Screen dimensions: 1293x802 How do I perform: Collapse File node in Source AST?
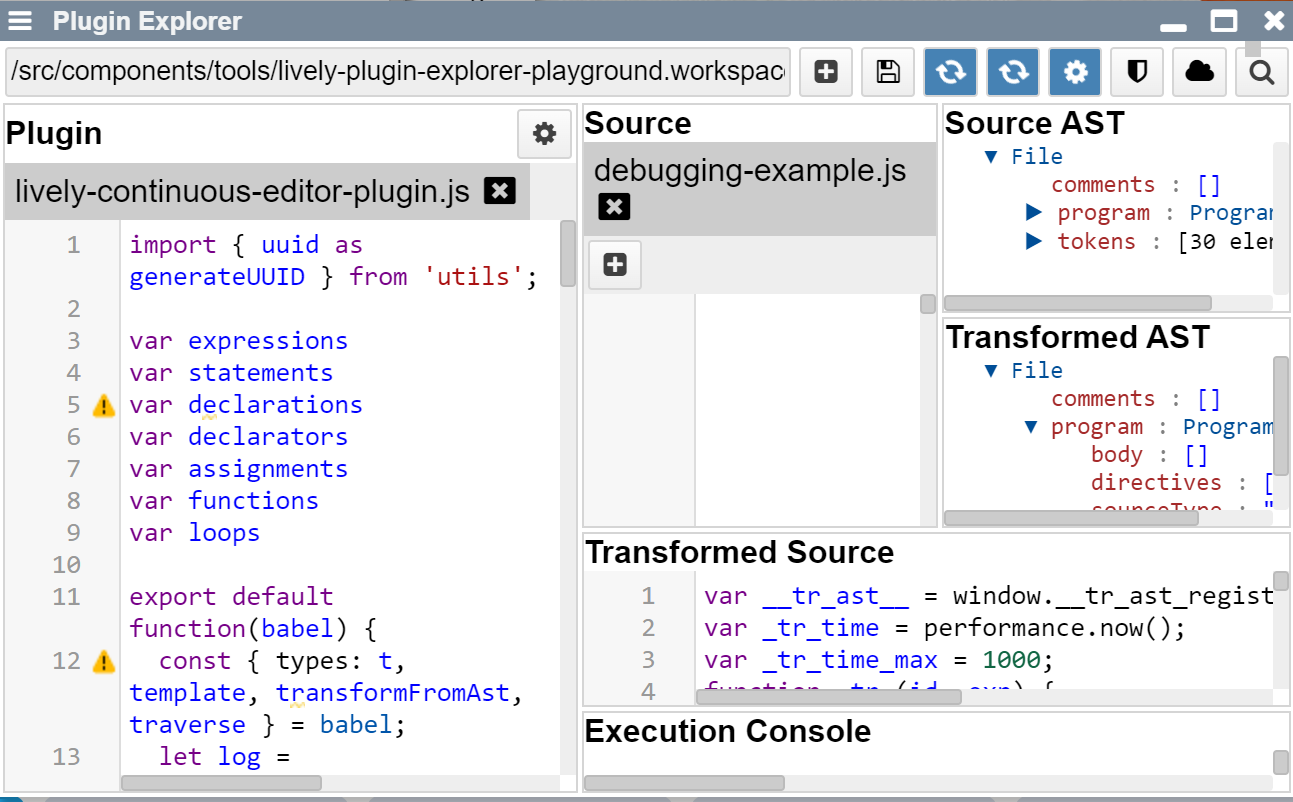[x=991, y=157]
